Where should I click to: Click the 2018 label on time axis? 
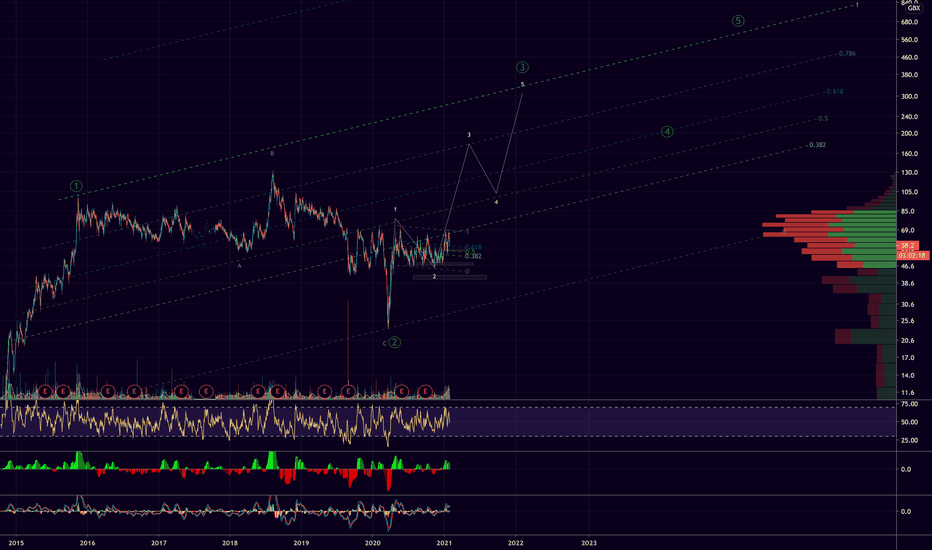click(230, 543)
